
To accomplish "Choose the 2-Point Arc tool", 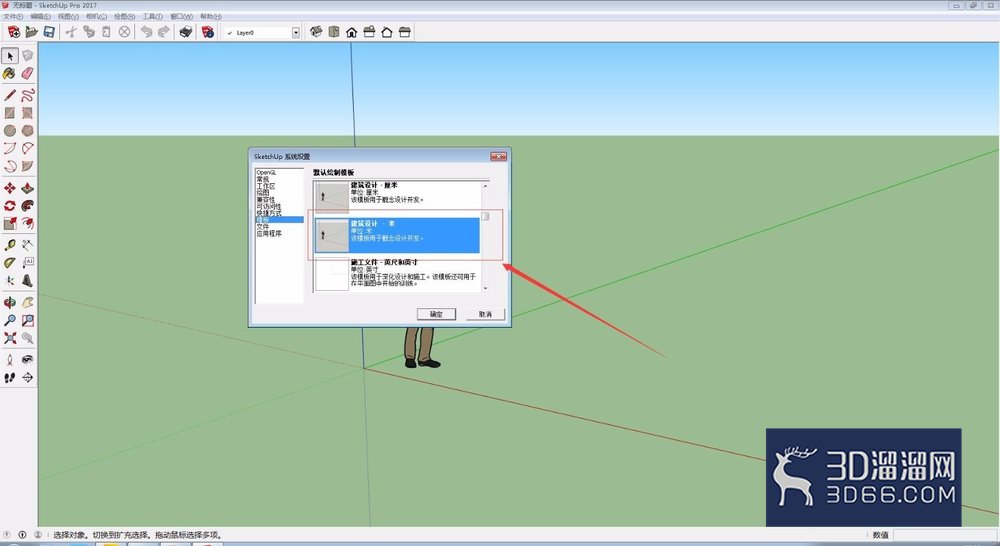I will pos(27,149).
